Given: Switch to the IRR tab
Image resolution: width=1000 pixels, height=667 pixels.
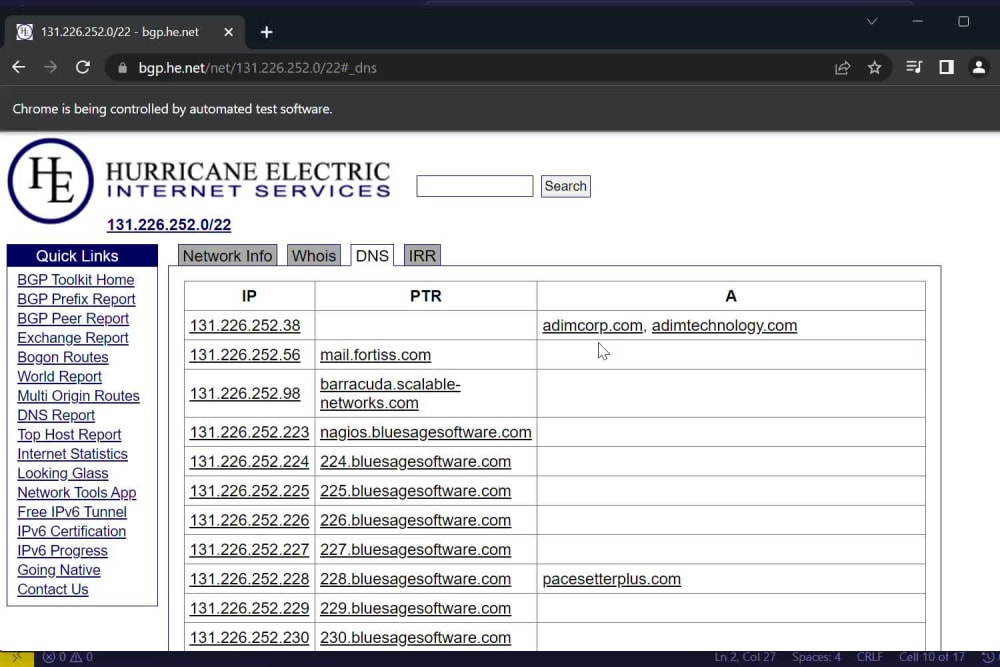Looking at the screenshot, I should pos(422,256).
